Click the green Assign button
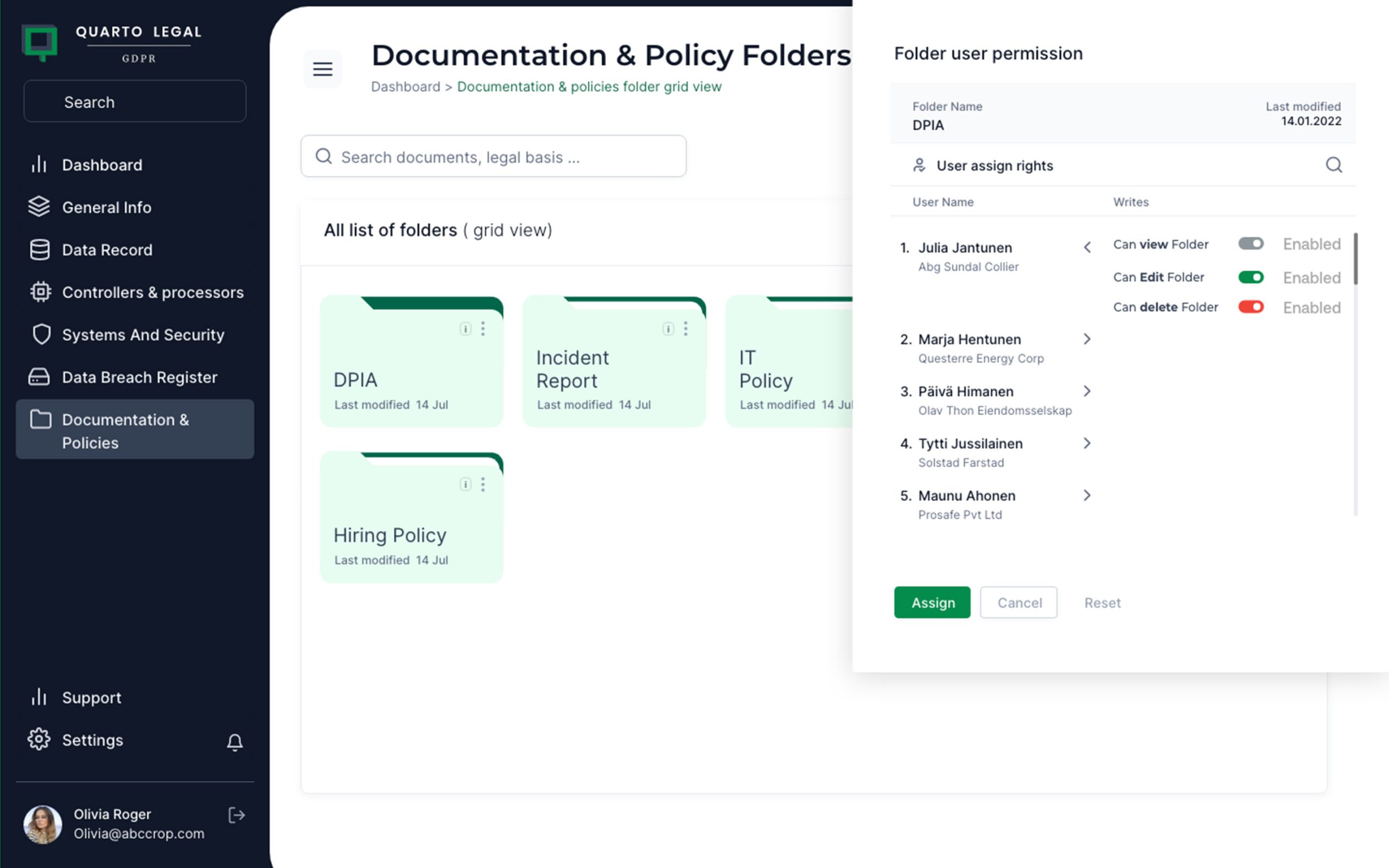This screenshot has height=868, width=1389. click(x=932, y=602)
